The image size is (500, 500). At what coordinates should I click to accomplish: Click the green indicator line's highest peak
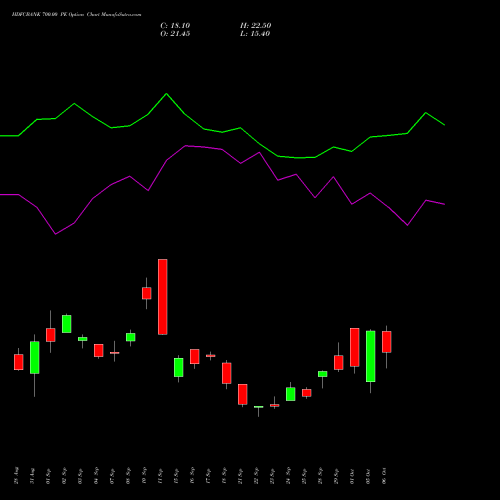167,94
